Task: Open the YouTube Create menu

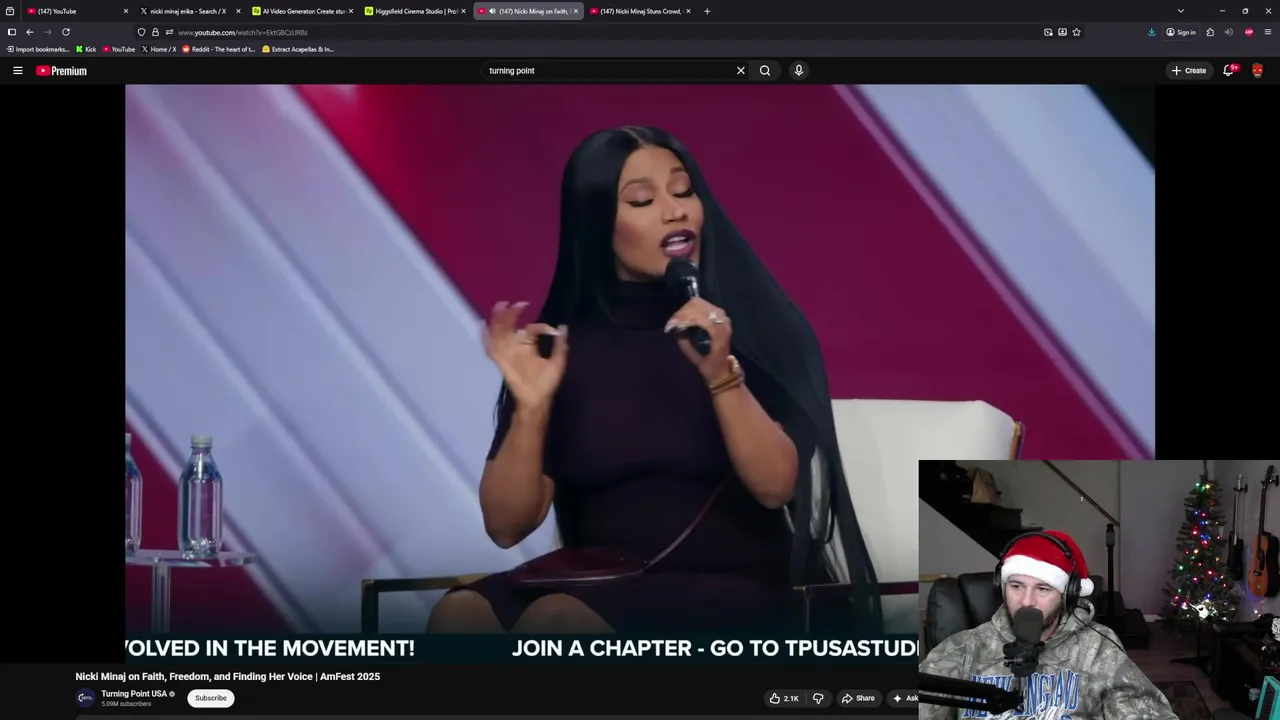Action: [x=1189, y=71]
